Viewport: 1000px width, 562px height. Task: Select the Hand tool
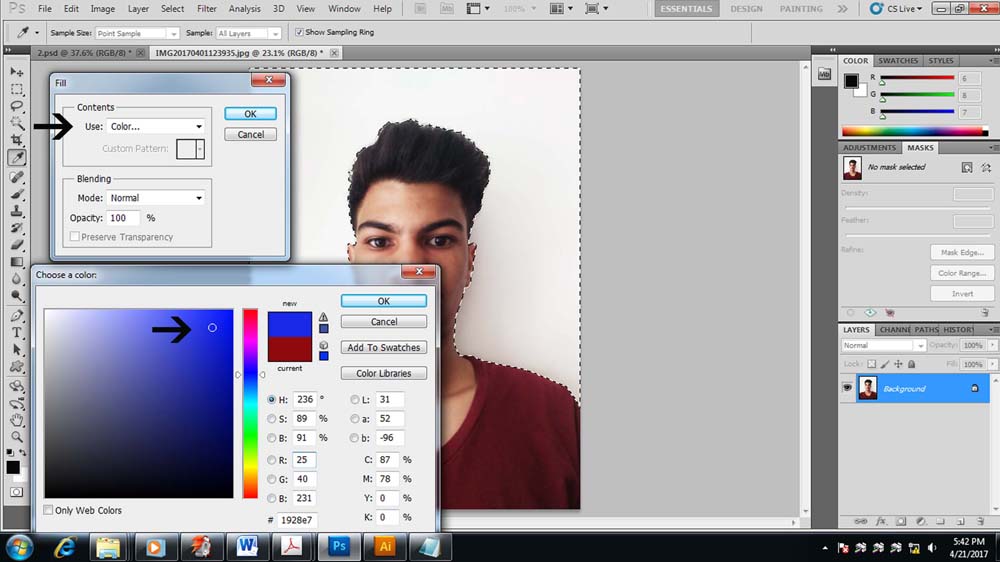coord(17,420)
